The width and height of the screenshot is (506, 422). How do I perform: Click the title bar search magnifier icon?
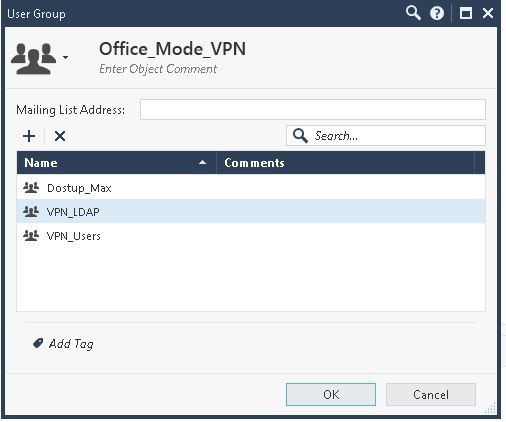[413, 13]
